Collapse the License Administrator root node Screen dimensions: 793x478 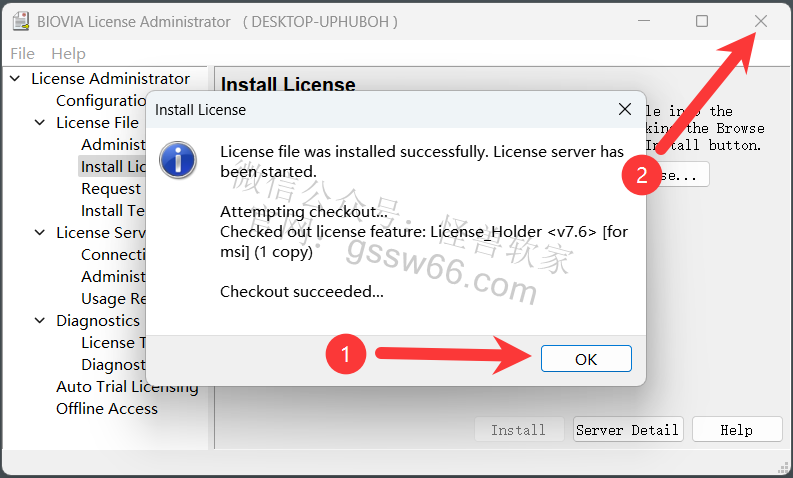pos(15,79)
